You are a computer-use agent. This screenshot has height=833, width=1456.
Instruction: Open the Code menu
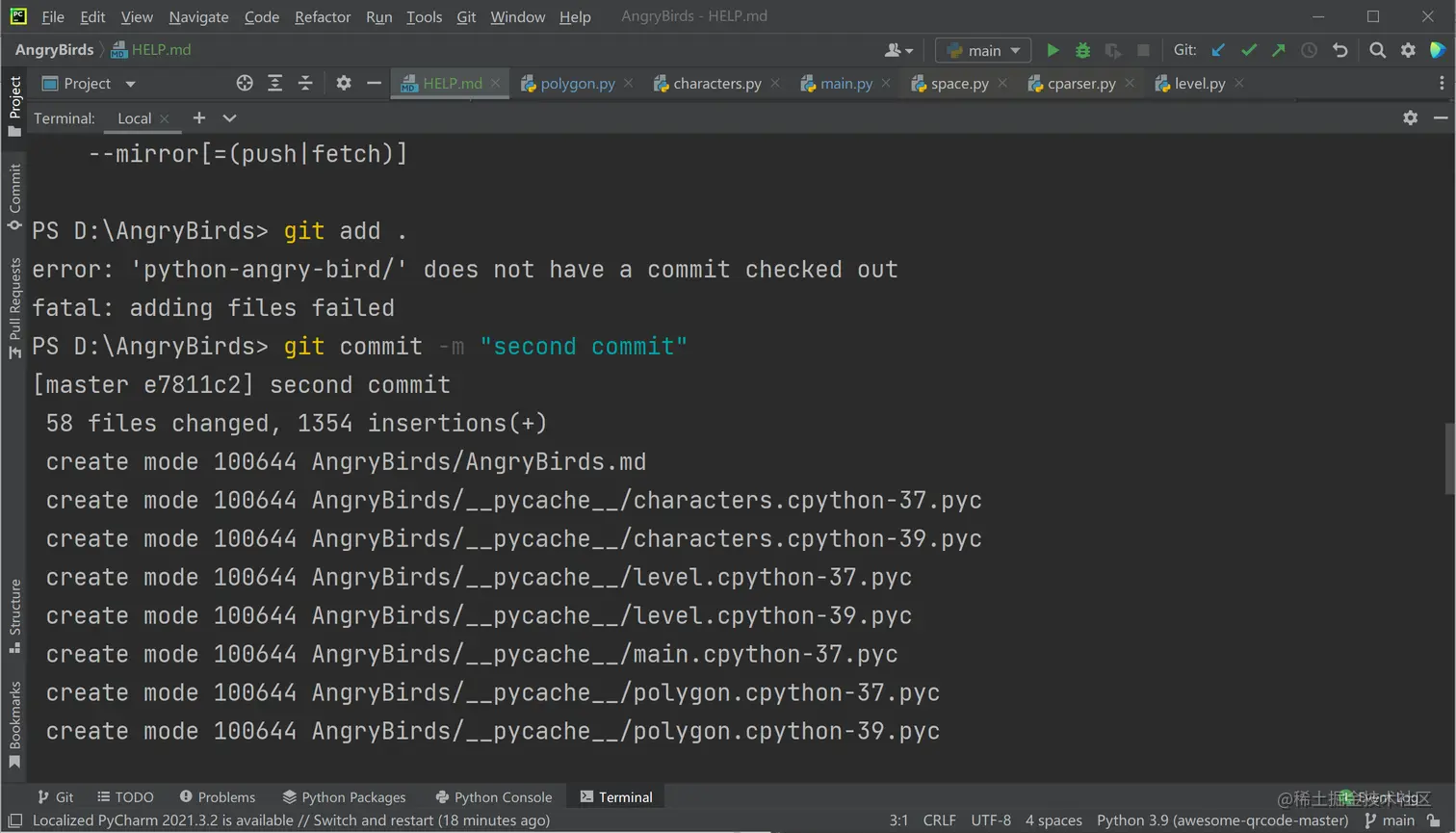pos(262,16)
